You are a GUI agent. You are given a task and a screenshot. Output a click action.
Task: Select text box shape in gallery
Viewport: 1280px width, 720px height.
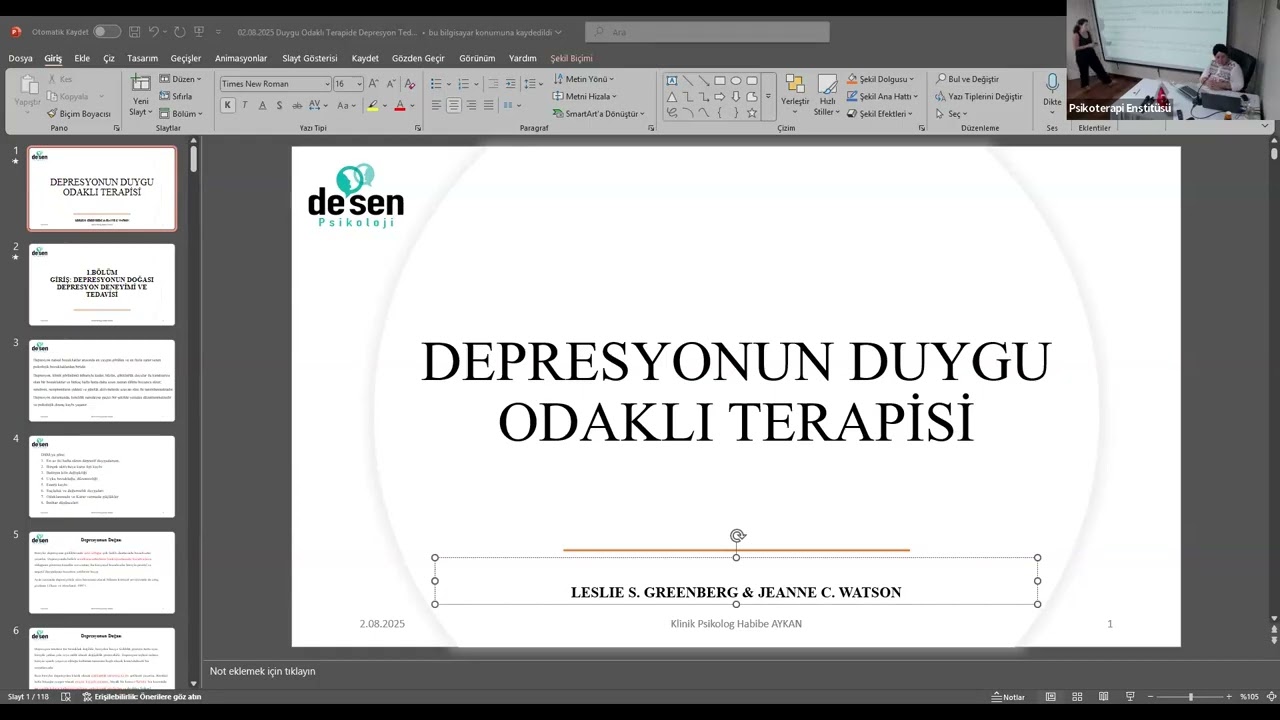coord(672,81)
